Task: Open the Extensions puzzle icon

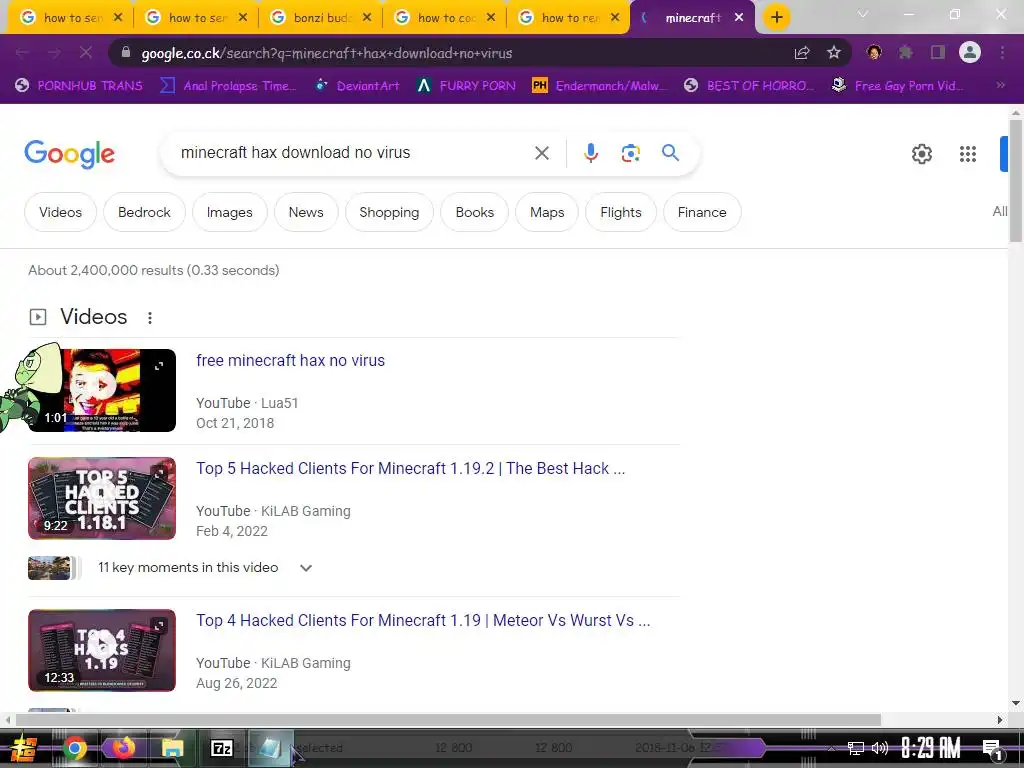Action: click(905, 52)
